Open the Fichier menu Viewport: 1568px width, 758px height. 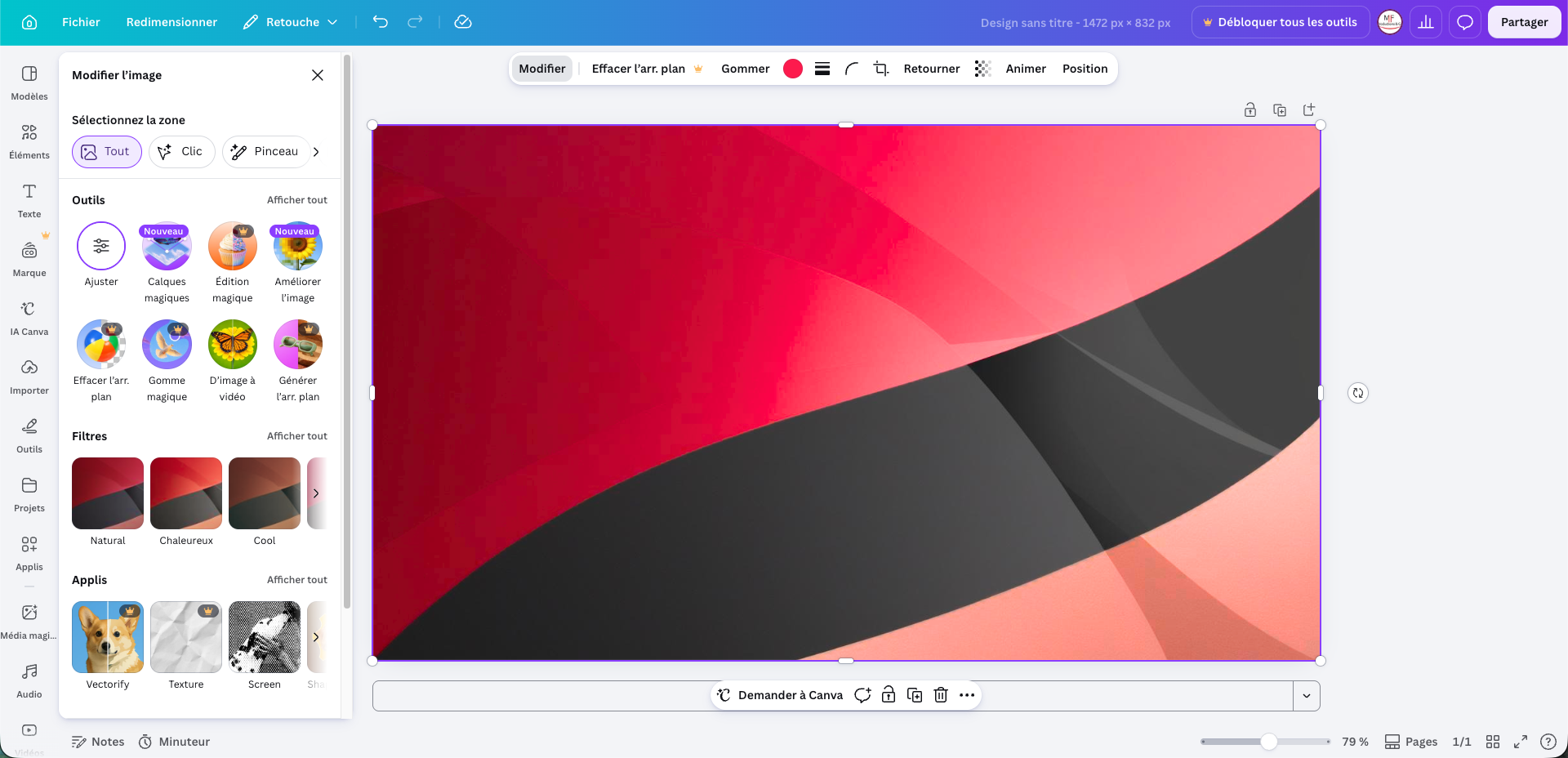tap(81, 22)
